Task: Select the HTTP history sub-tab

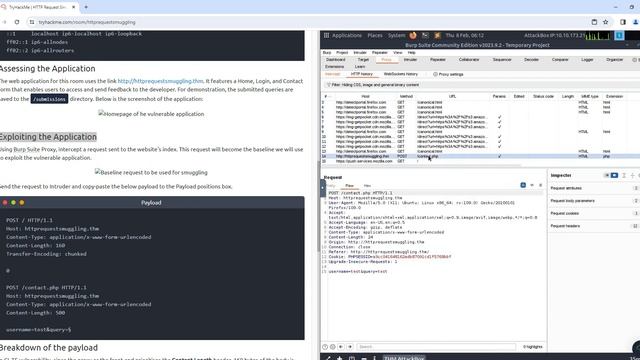Action: point(362,74)
